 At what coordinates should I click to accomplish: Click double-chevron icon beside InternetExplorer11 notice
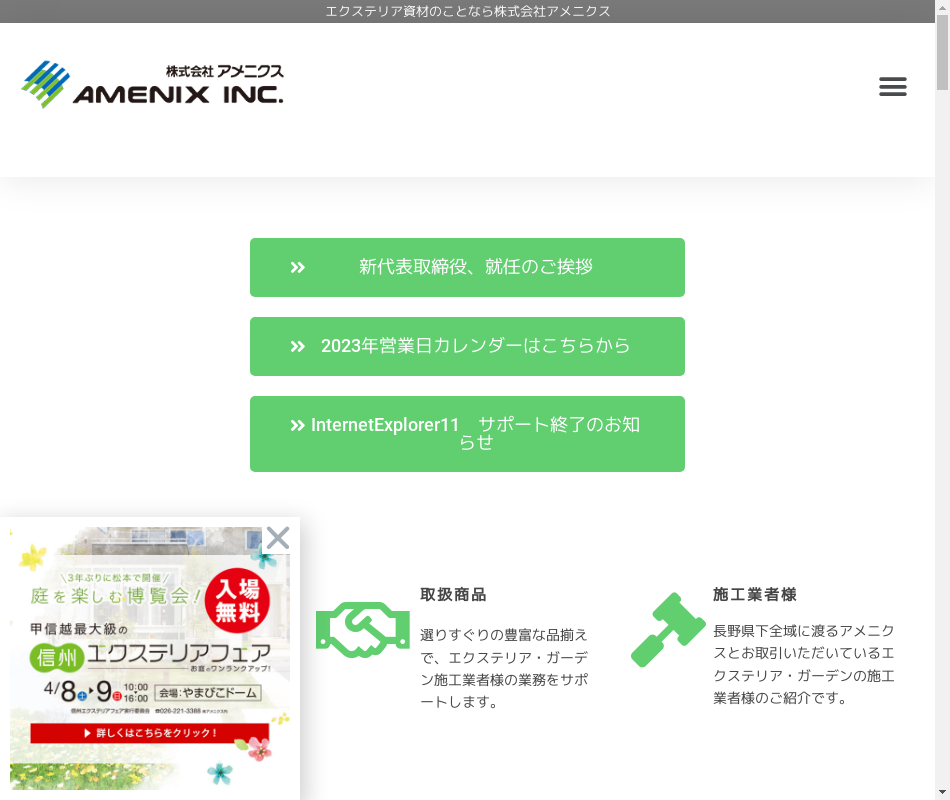(298, 426)
